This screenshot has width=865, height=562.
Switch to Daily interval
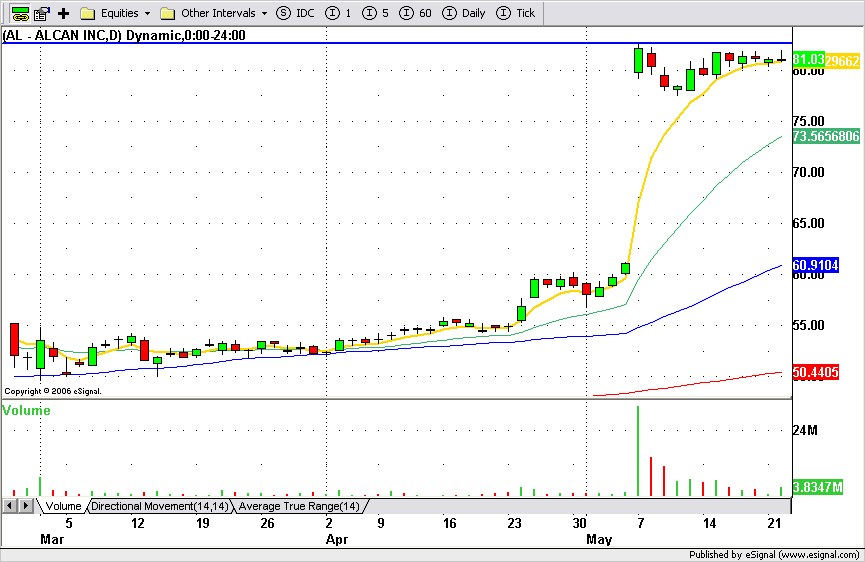point(464,13)
